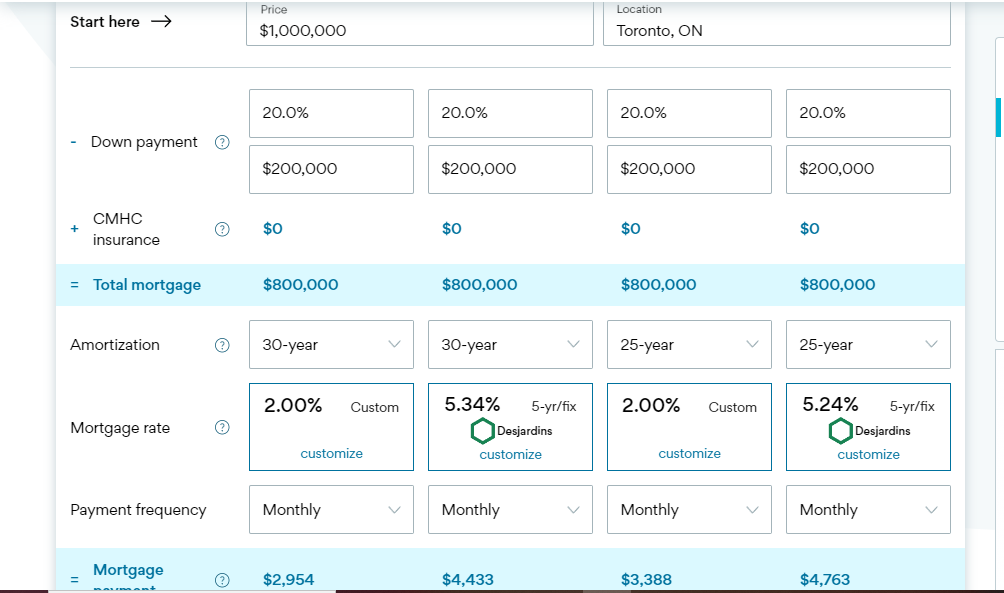Click help icon beside CMHC insurance

click(x=222, y=229)
